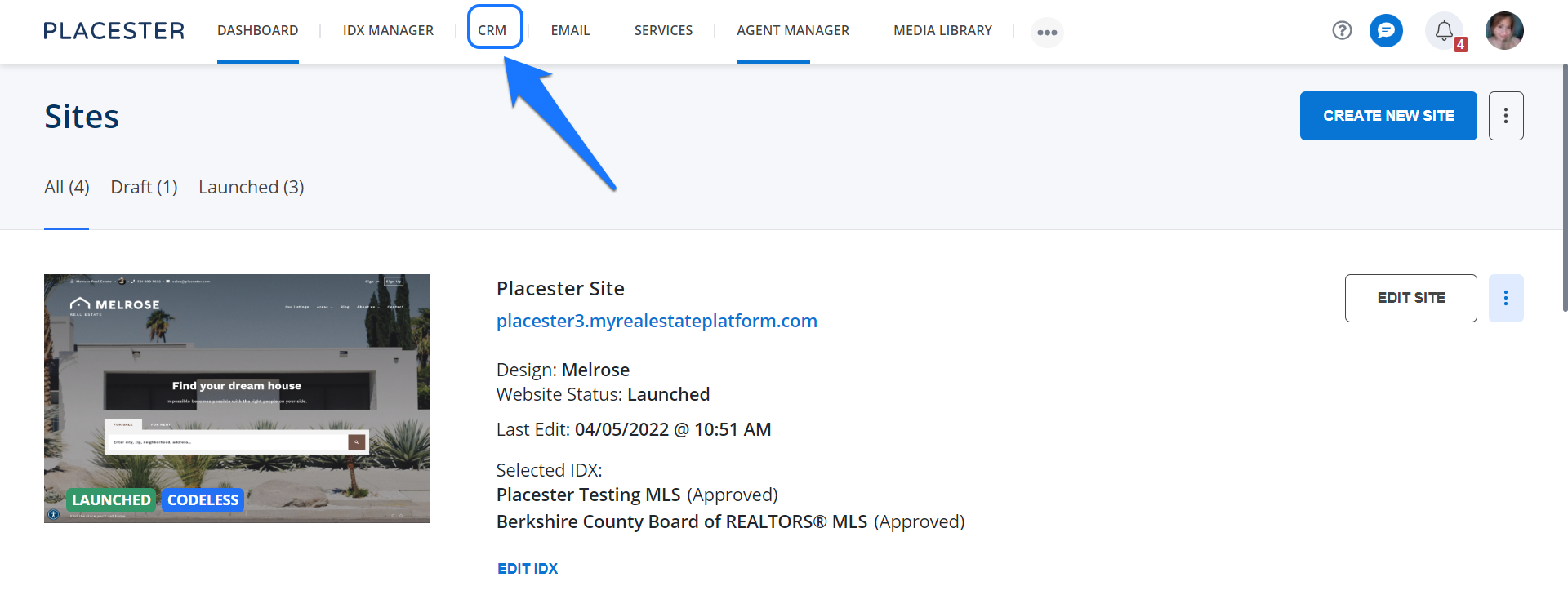Select the Draft (1) tab
The image size is (1568, 599).
(144, 187)
